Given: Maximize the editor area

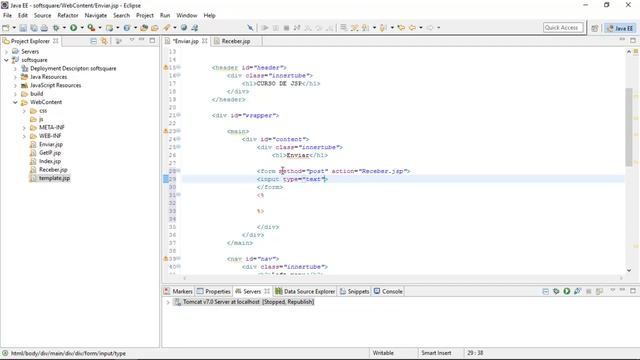Looking at the screenshot, I should click(x=633, y=40).
